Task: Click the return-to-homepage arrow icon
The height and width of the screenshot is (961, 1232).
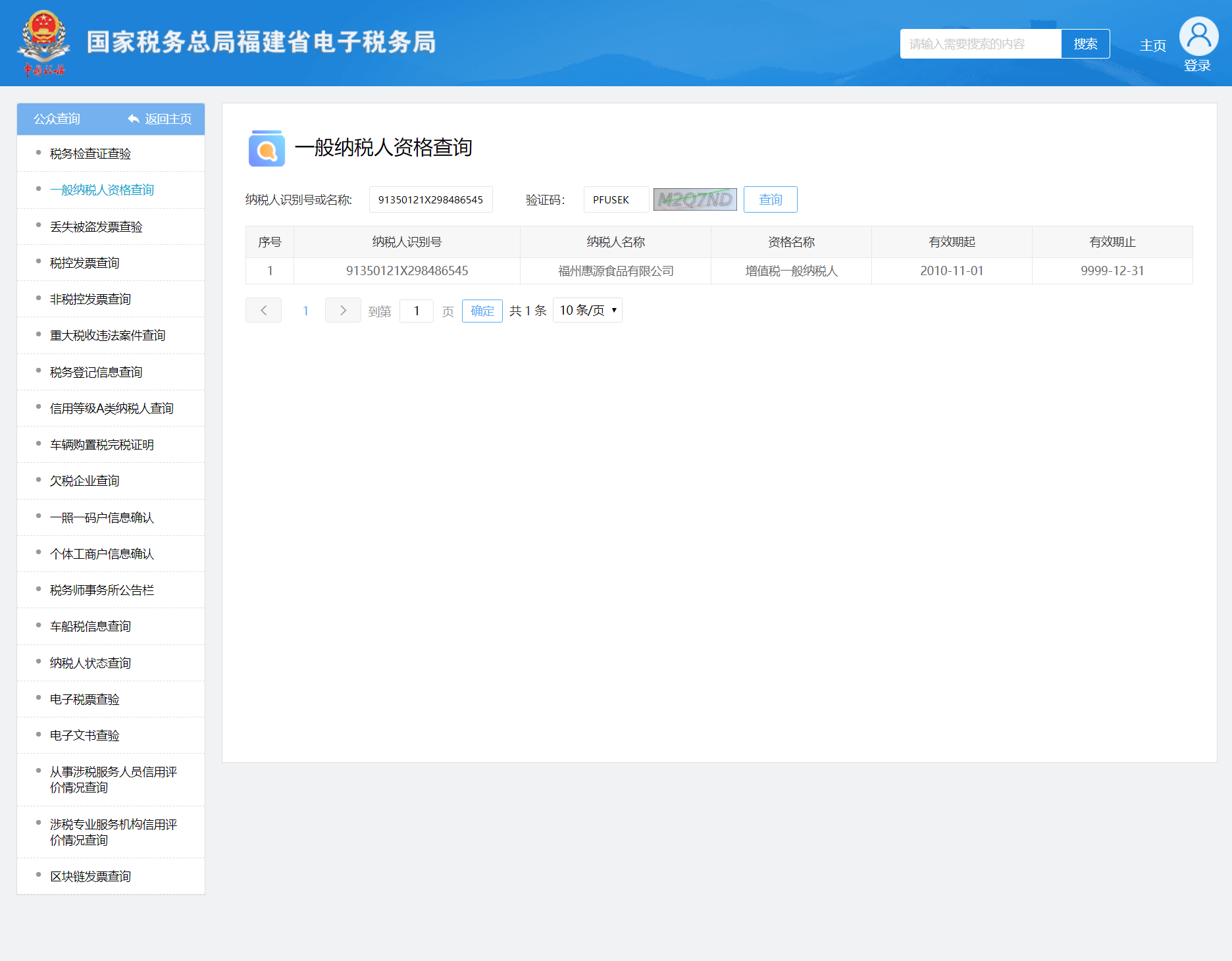Action: coord(134,119)
